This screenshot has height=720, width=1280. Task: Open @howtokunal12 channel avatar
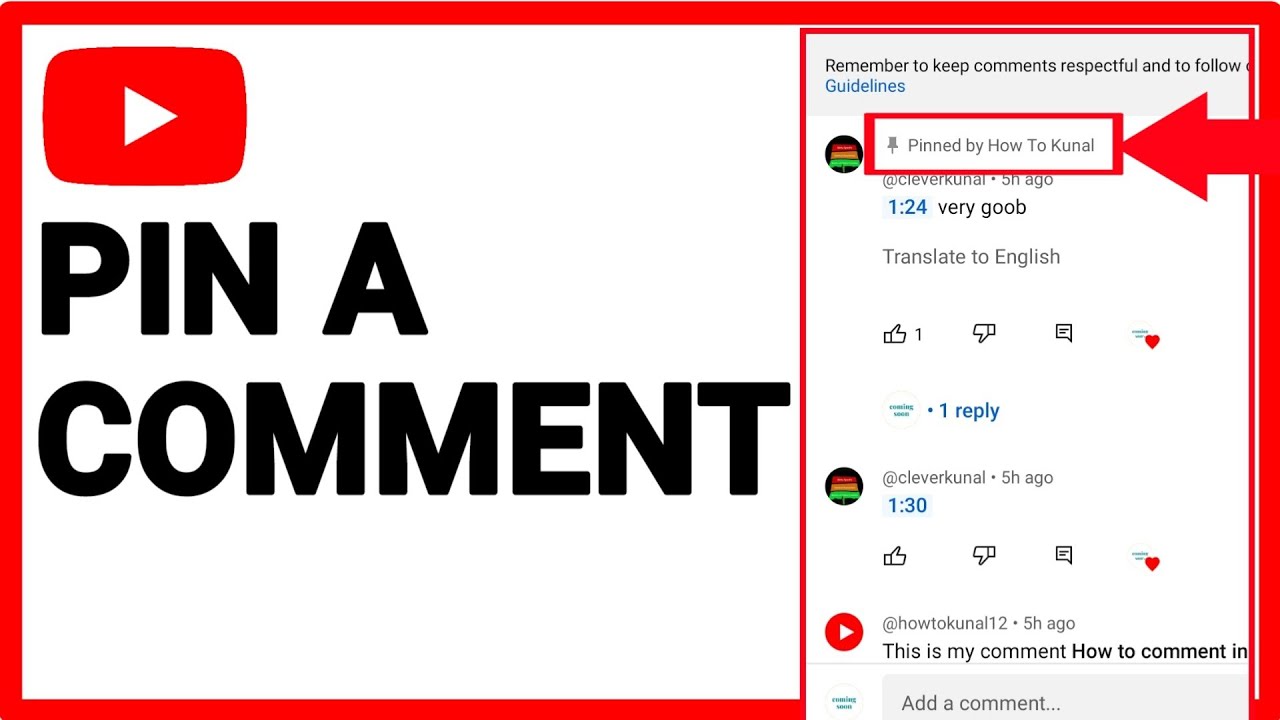point(844,632)
